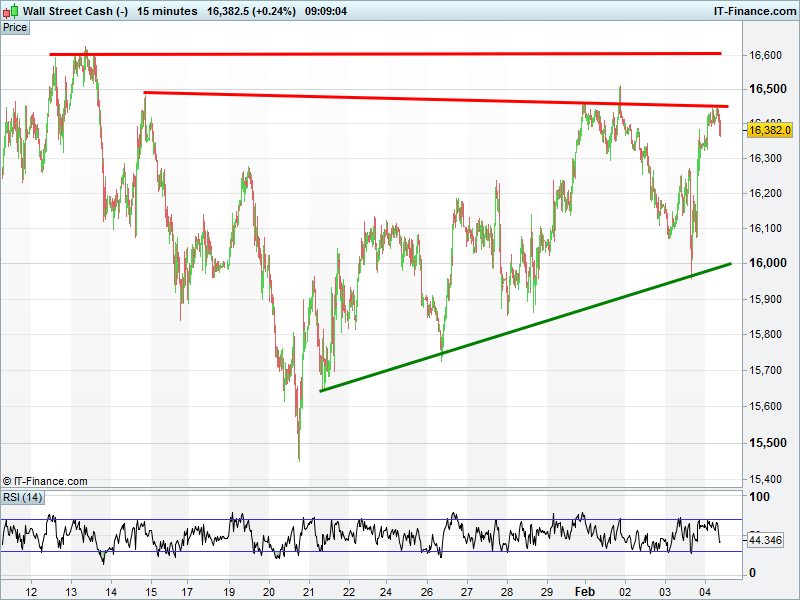Select the green rising support trendline
The width and height of the screenshot is (800, 600).
(526, 327)
